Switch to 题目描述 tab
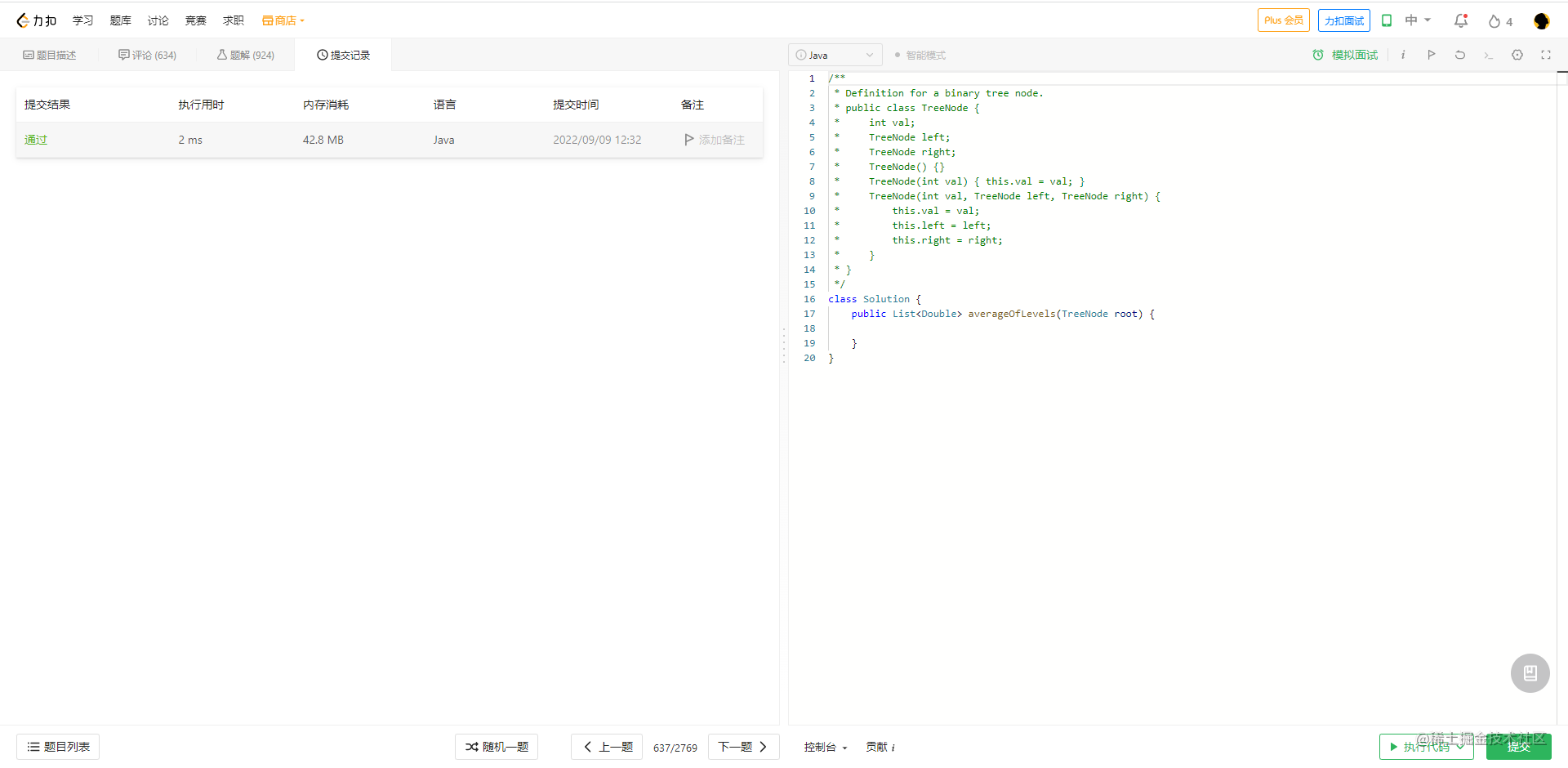This screenshot has width=1568, height=768. click(49, 55)
